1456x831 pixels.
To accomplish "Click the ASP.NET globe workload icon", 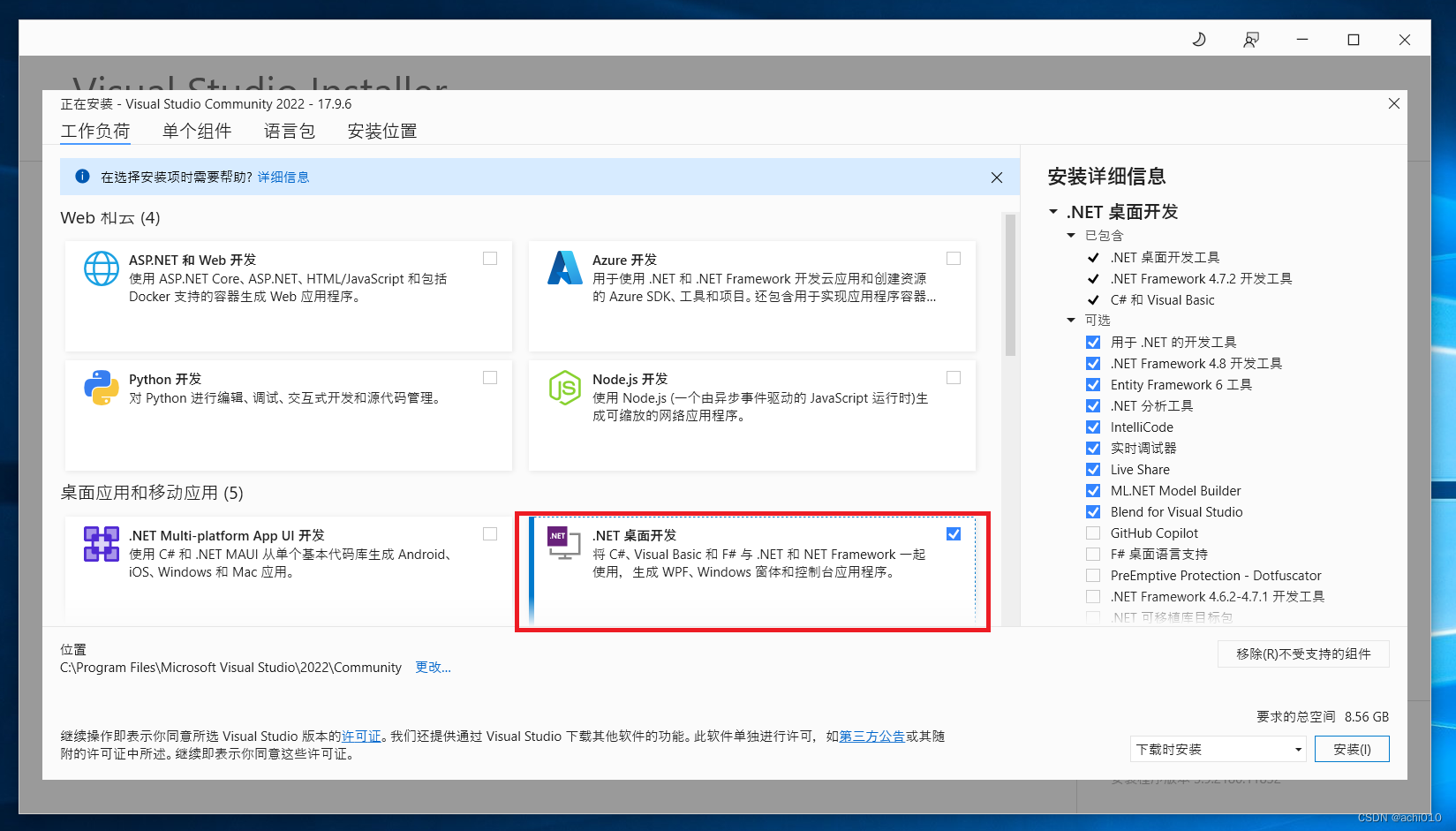I will tap(102, 268).
